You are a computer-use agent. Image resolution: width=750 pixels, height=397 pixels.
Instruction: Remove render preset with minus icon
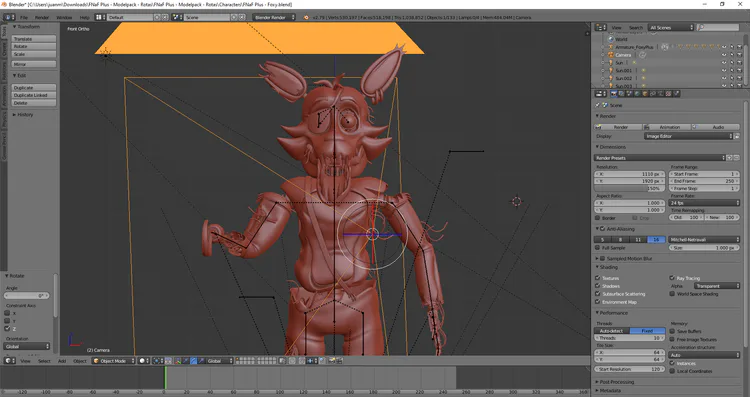click(737, 157)
